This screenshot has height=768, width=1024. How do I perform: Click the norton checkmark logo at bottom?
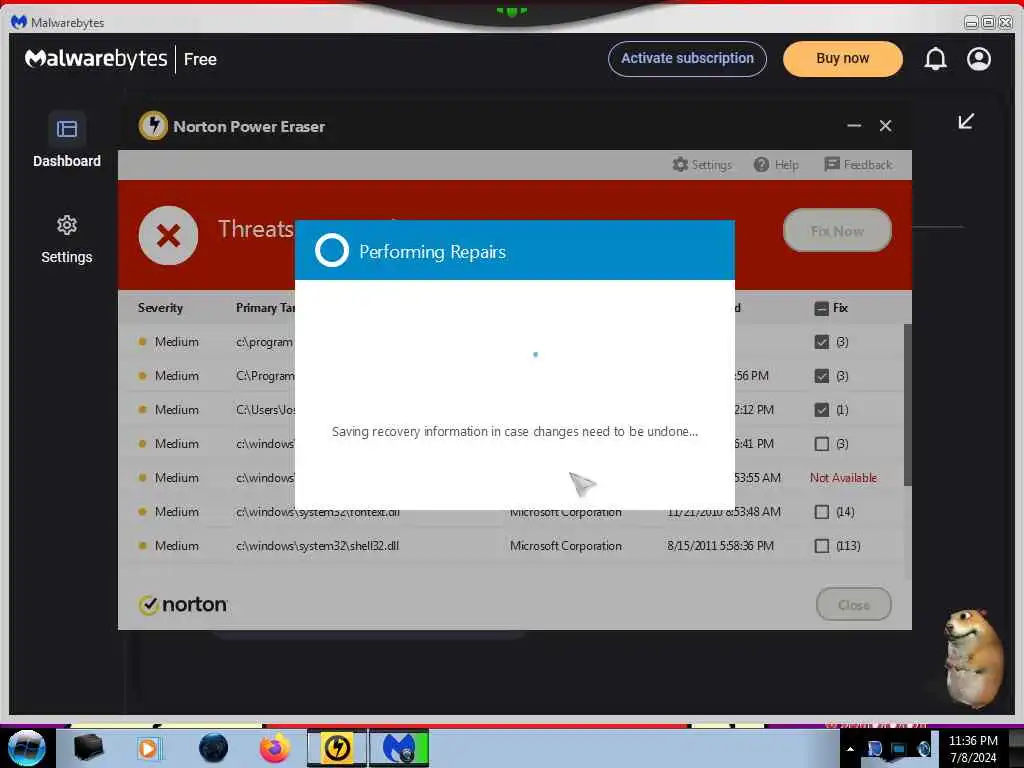click(183, 605)
